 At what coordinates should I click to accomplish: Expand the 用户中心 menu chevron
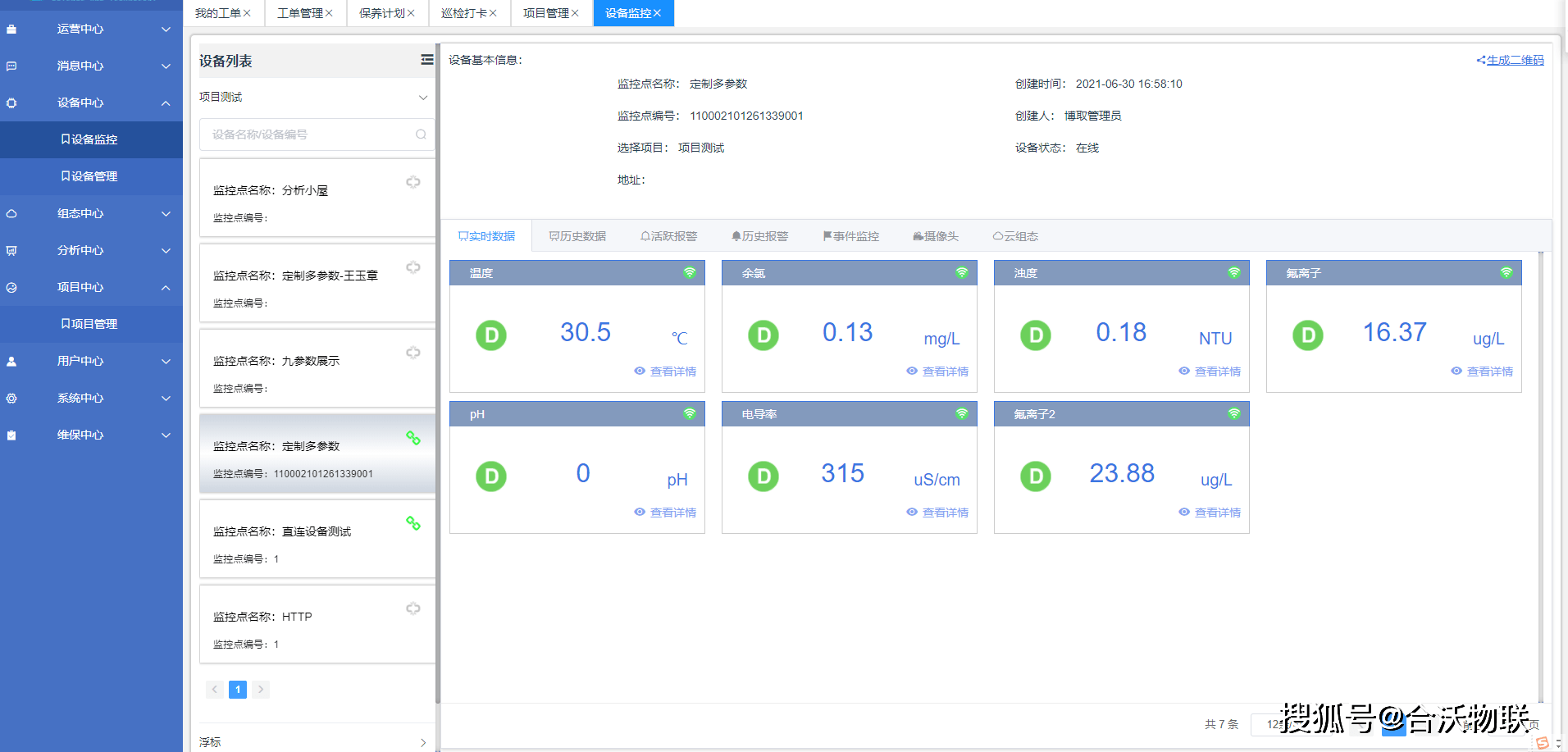click(x=166, y=362)
